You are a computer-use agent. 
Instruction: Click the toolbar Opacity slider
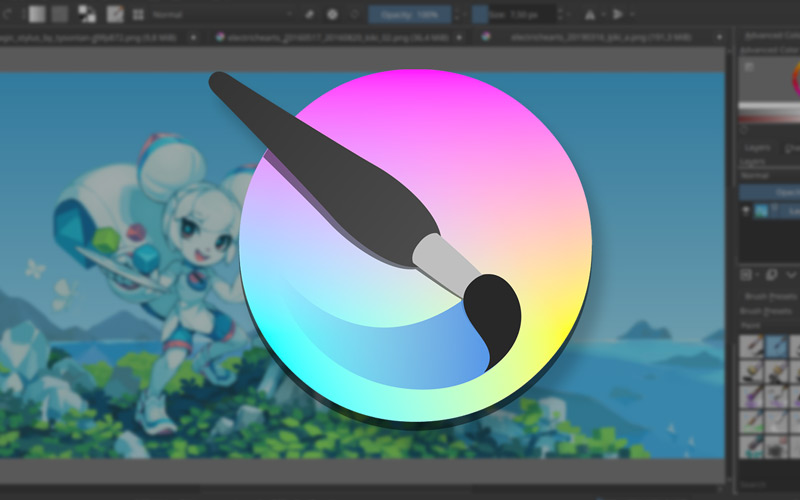click(x=410, y=14)
